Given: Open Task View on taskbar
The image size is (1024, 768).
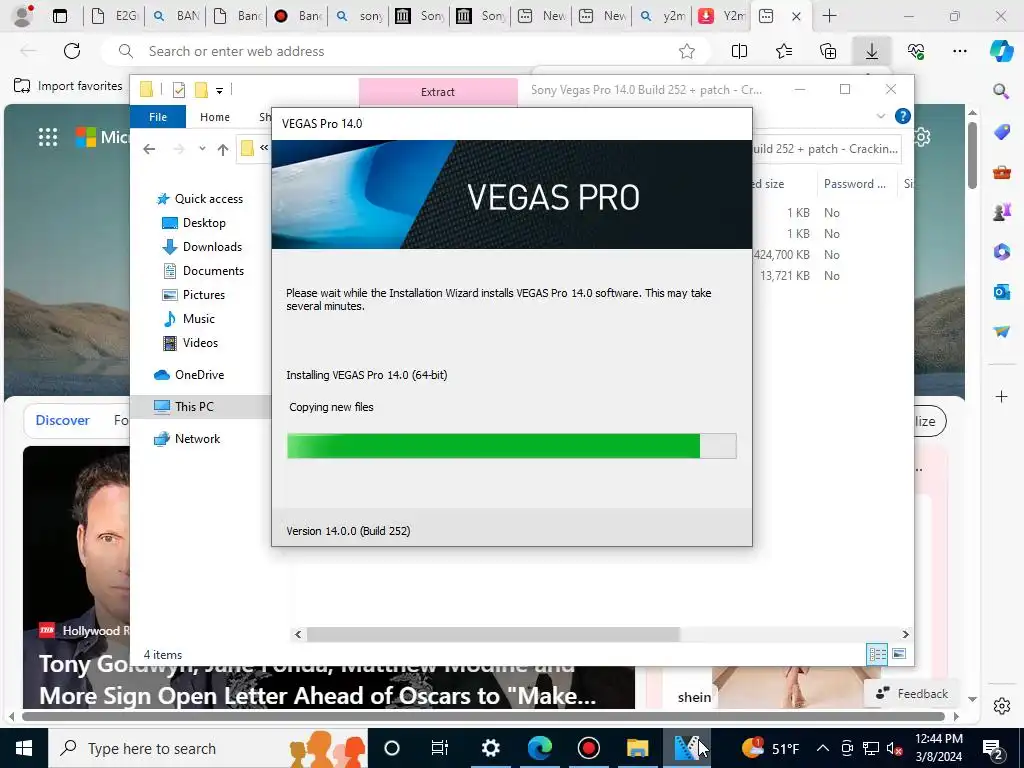Looking at the screenshot, I should coord(440,748).
